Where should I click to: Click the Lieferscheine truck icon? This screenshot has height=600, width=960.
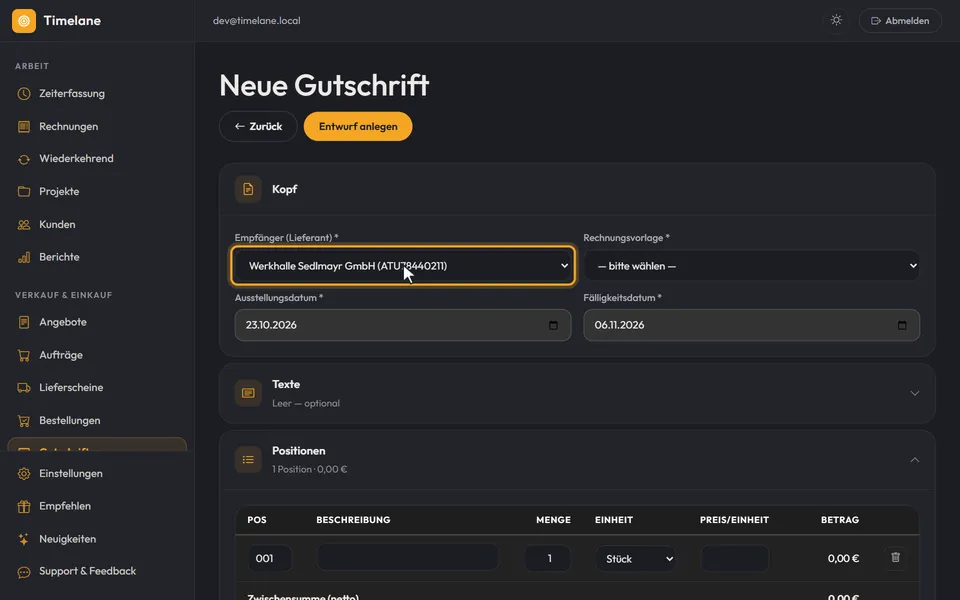[24, 388]
